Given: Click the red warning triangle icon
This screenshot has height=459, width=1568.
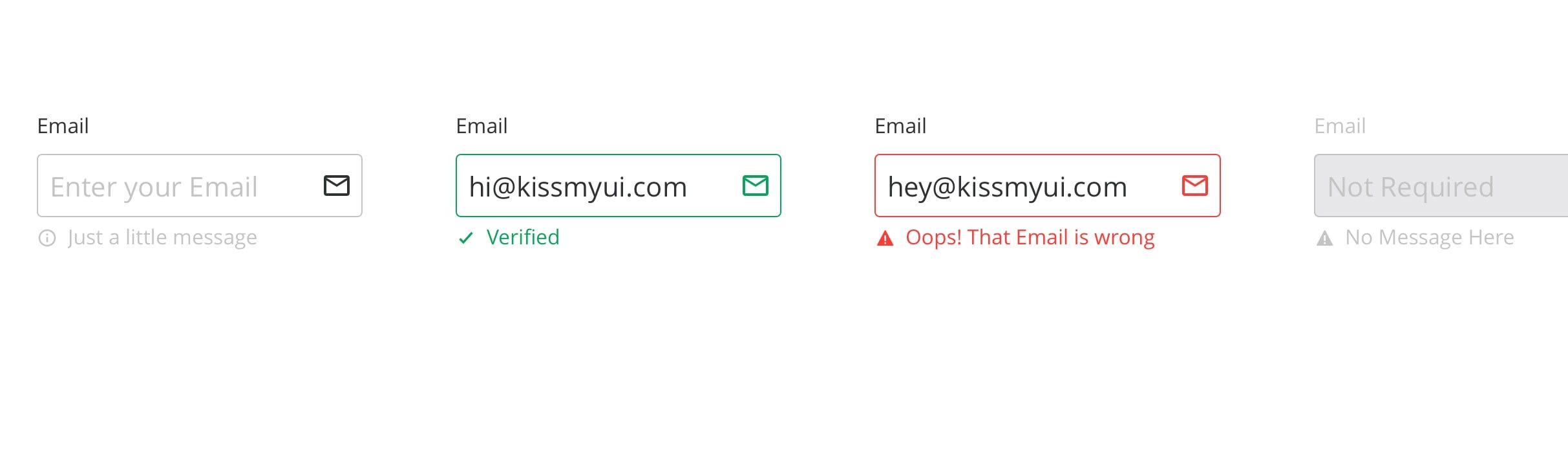Looking at the screenshot, I should (885, 239).
